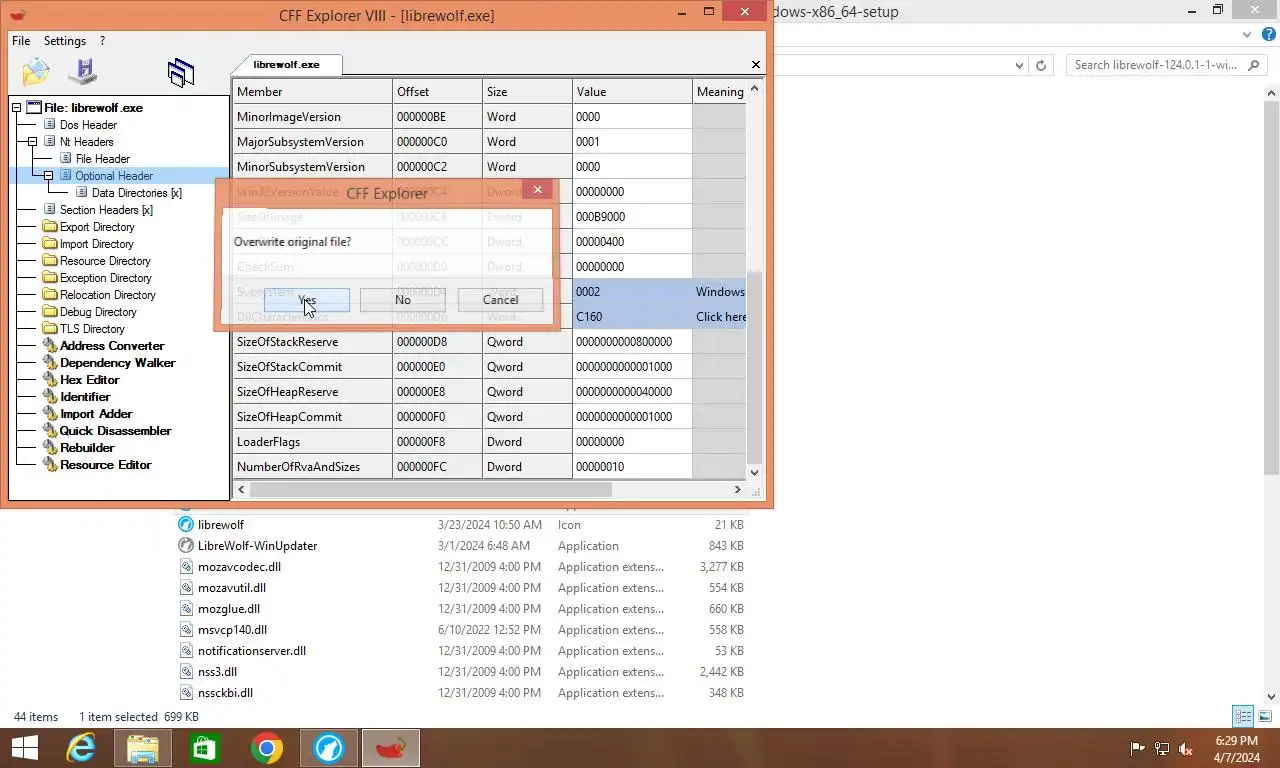Select Dos Header in the tree
This screenshot has height=768, width=1280.
click(x=88, y=125)
